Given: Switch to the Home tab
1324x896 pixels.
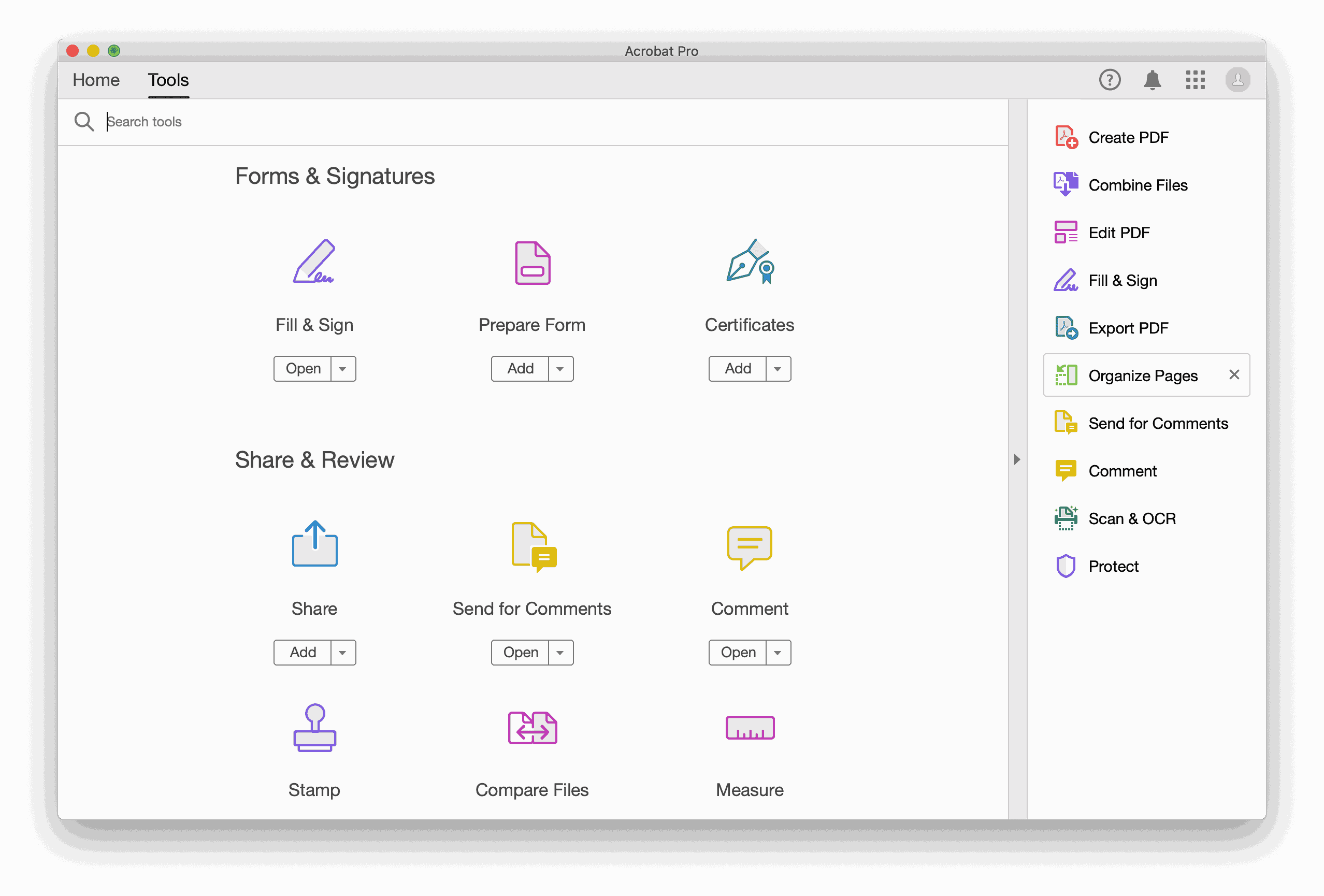Looking at the screenshot, I should pos(96,80).
